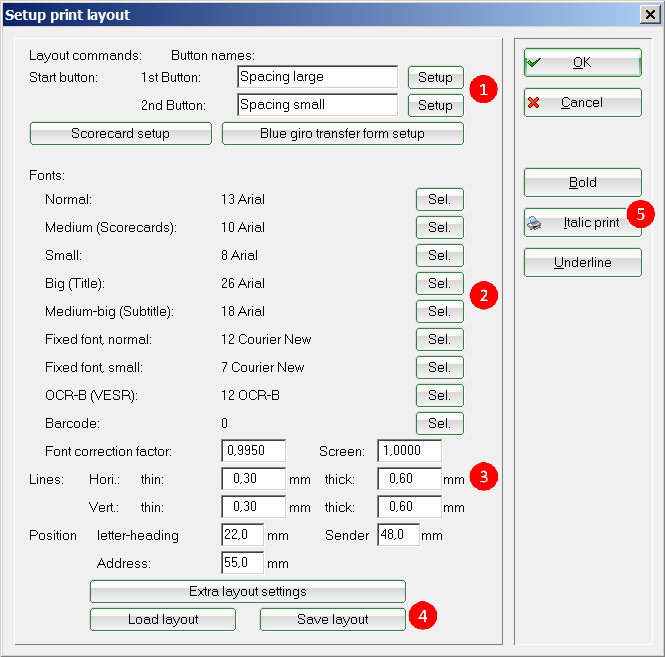665x657 pixels.
Task: Click the Bold button
Action: point(582,182)
